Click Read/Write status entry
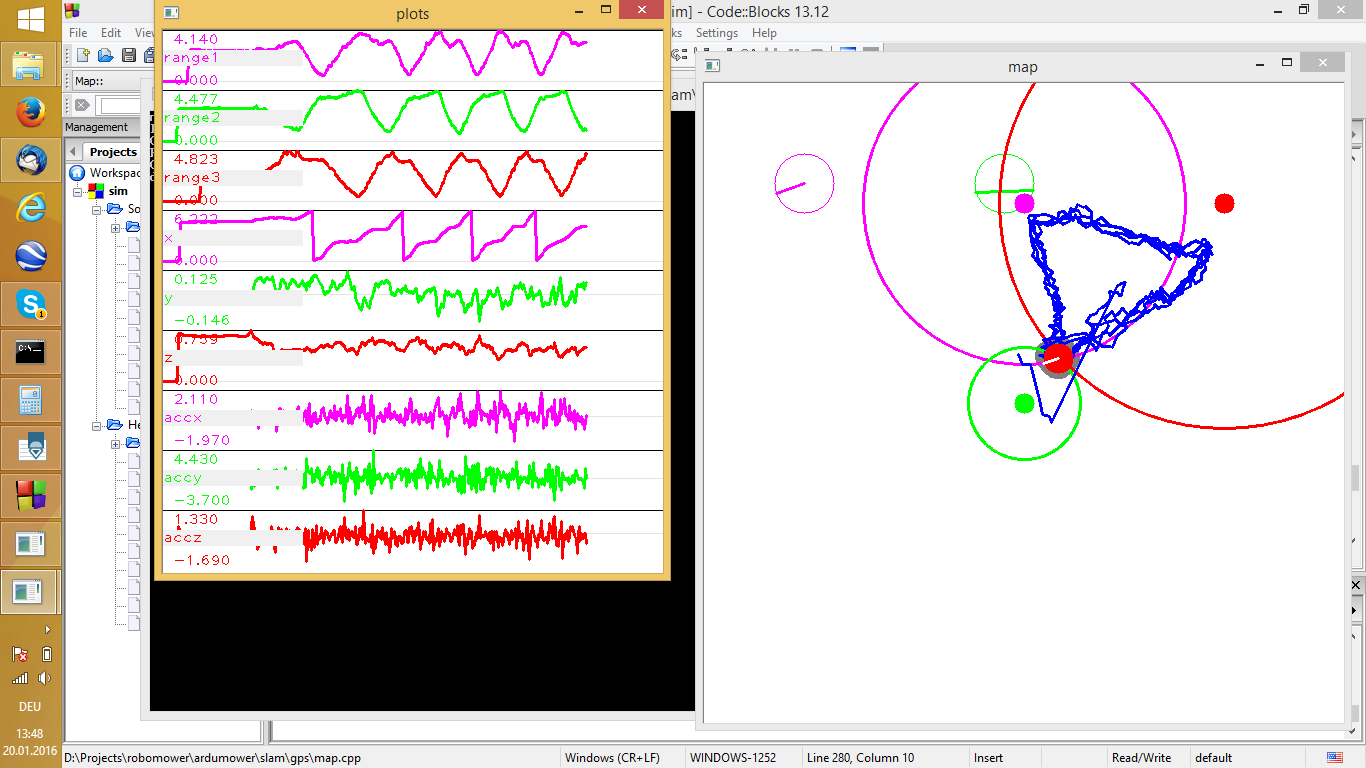 [x=1141, y=758]
